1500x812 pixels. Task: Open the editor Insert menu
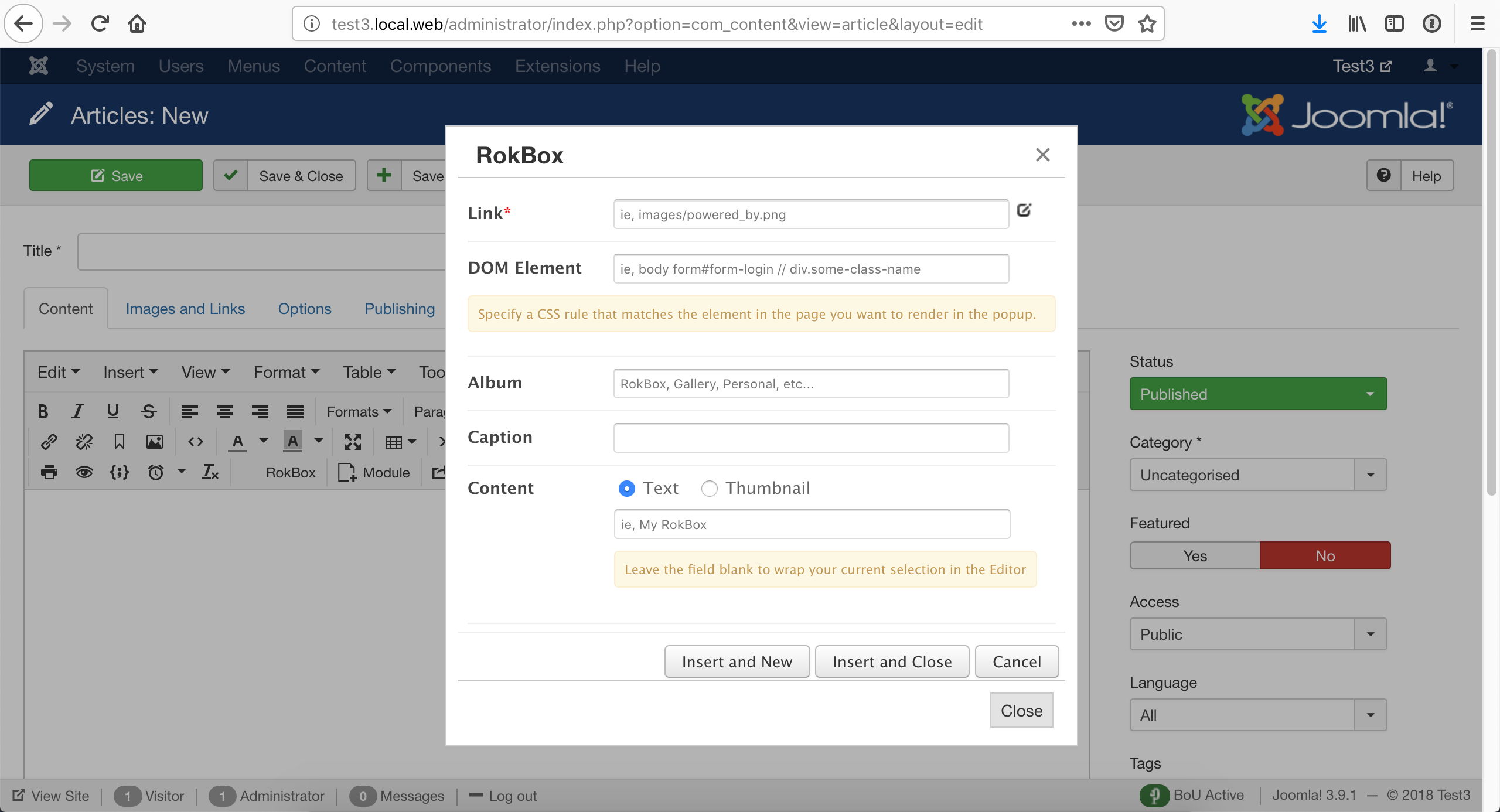pos(130,372)
